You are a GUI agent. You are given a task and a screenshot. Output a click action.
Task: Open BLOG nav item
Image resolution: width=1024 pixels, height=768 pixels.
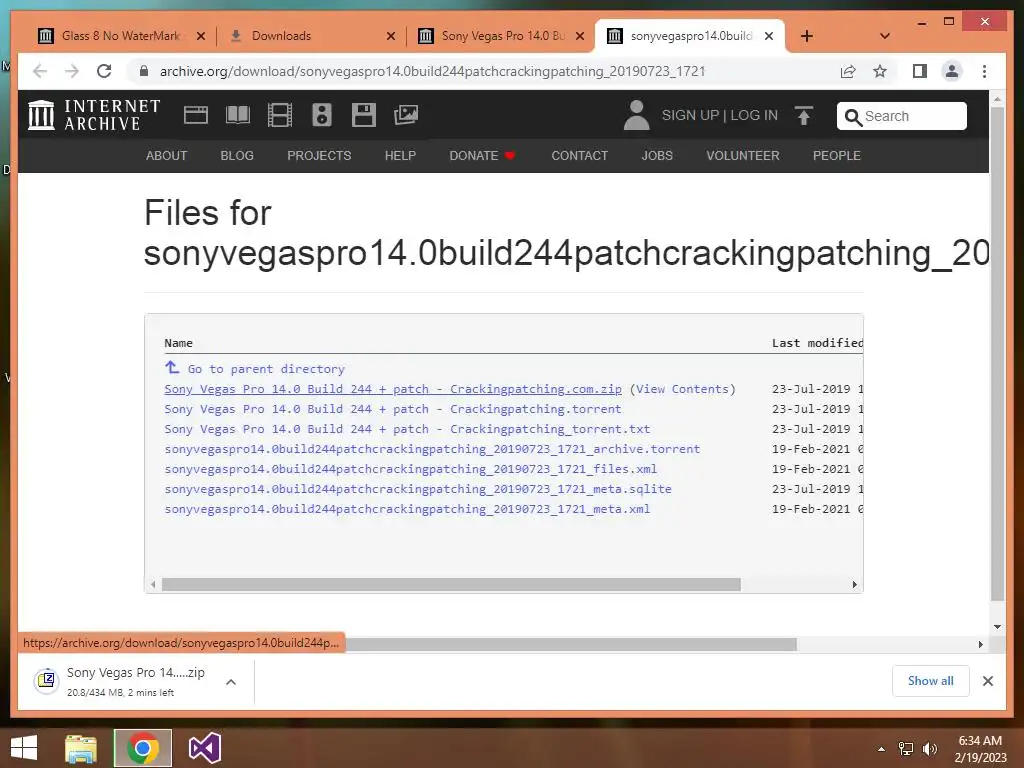click(237, 155)
